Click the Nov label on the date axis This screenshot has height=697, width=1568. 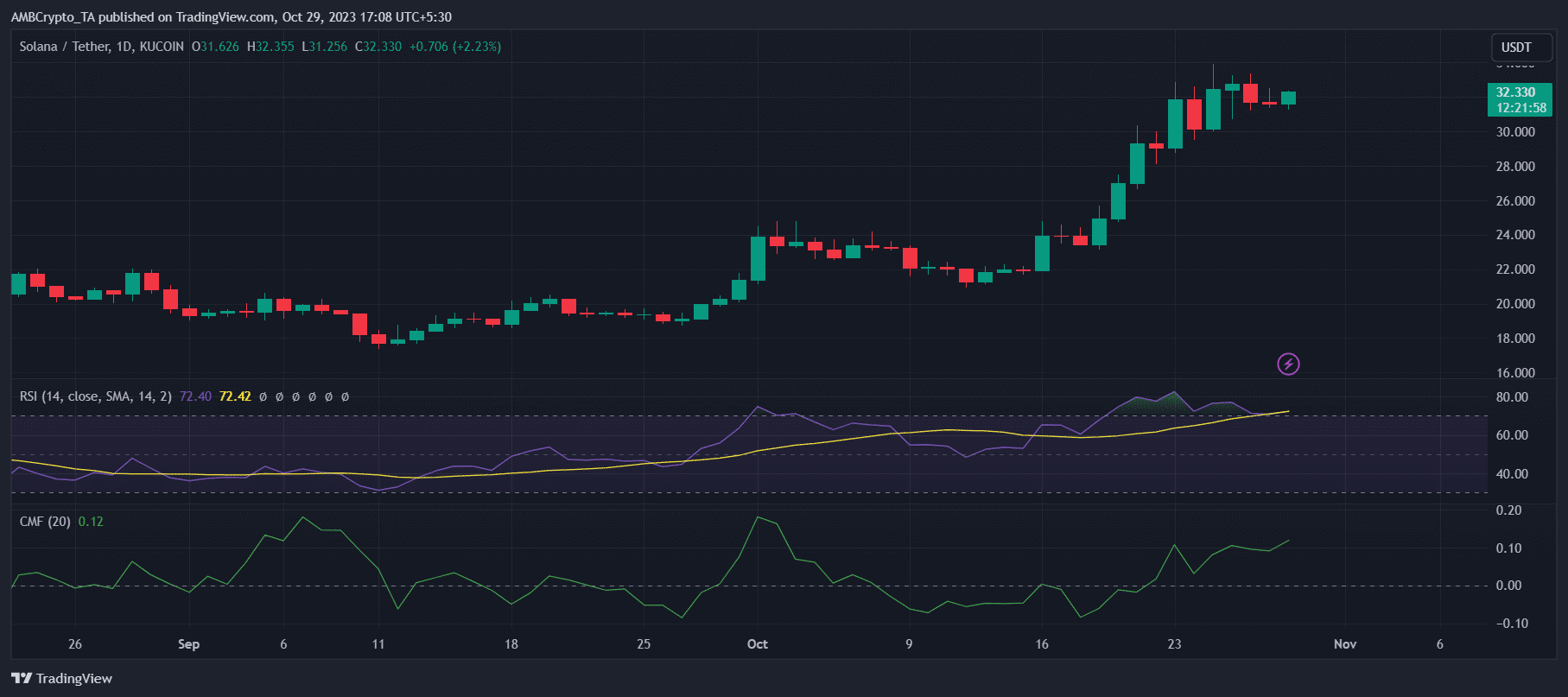point(1345,644)
